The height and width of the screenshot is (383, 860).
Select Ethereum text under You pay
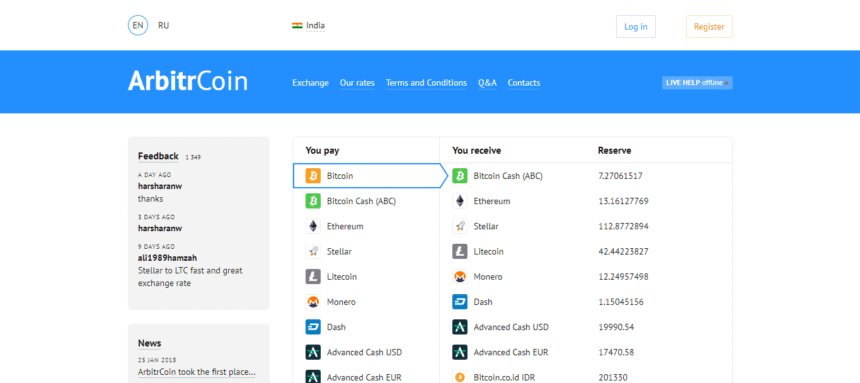[345, 227]
